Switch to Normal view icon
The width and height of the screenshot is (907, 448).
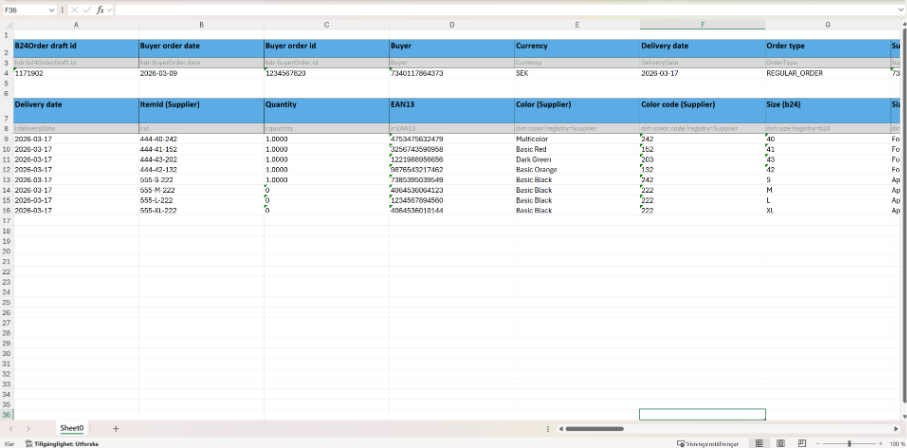point(760,443)
